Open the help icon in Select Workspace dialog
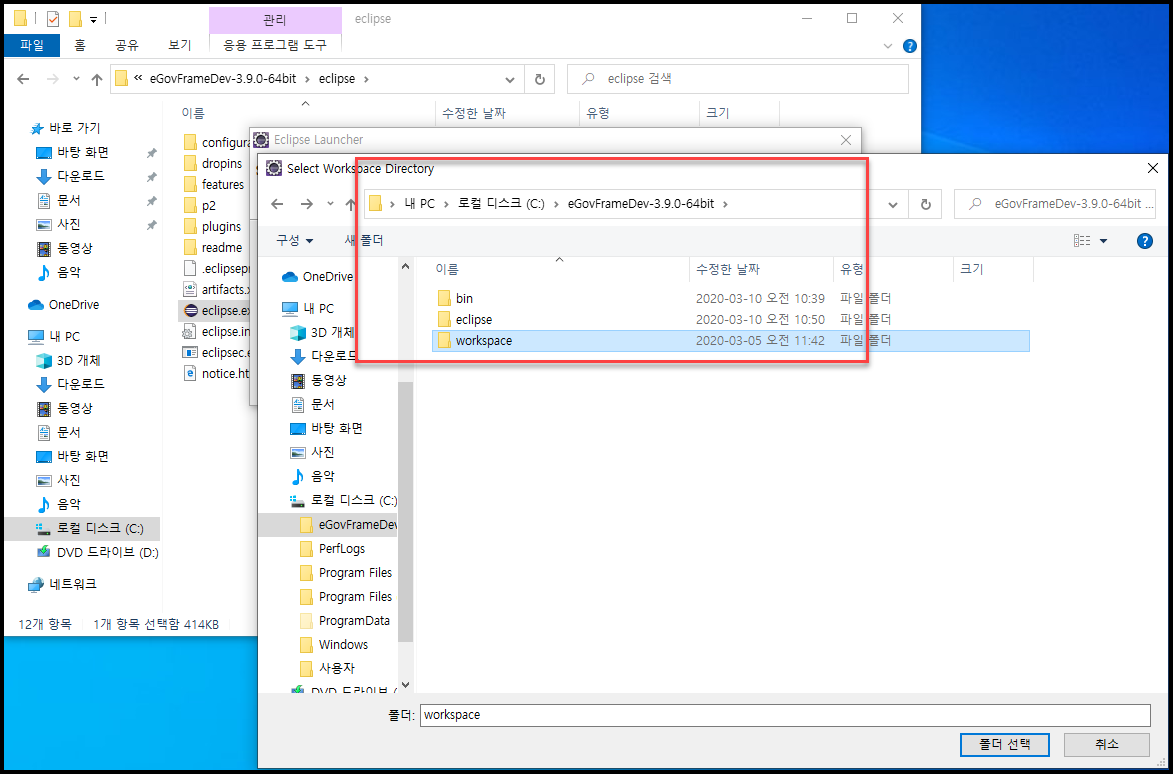 coord(1144,241)
